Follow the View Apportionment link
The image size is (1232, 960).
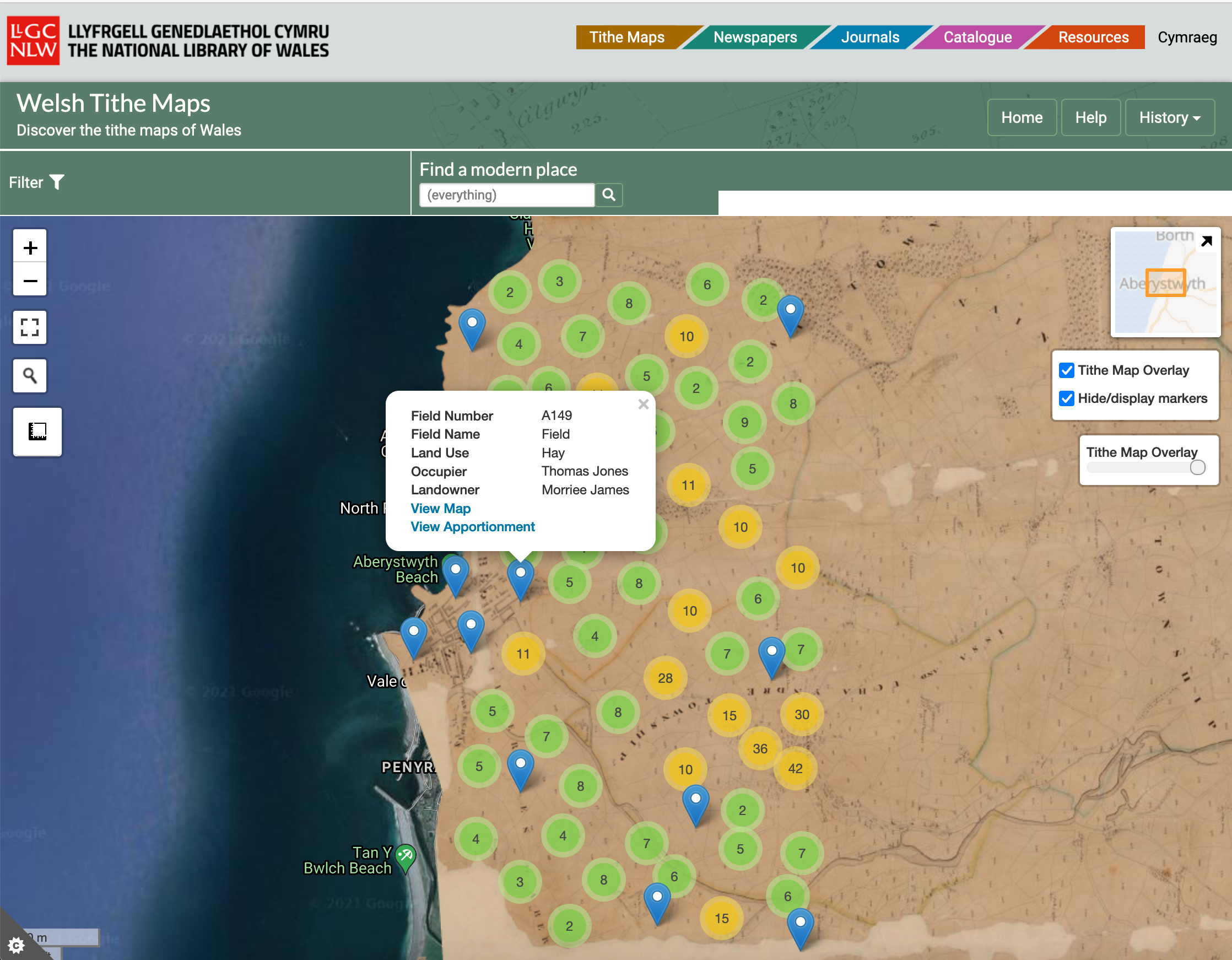coord(473,526)
